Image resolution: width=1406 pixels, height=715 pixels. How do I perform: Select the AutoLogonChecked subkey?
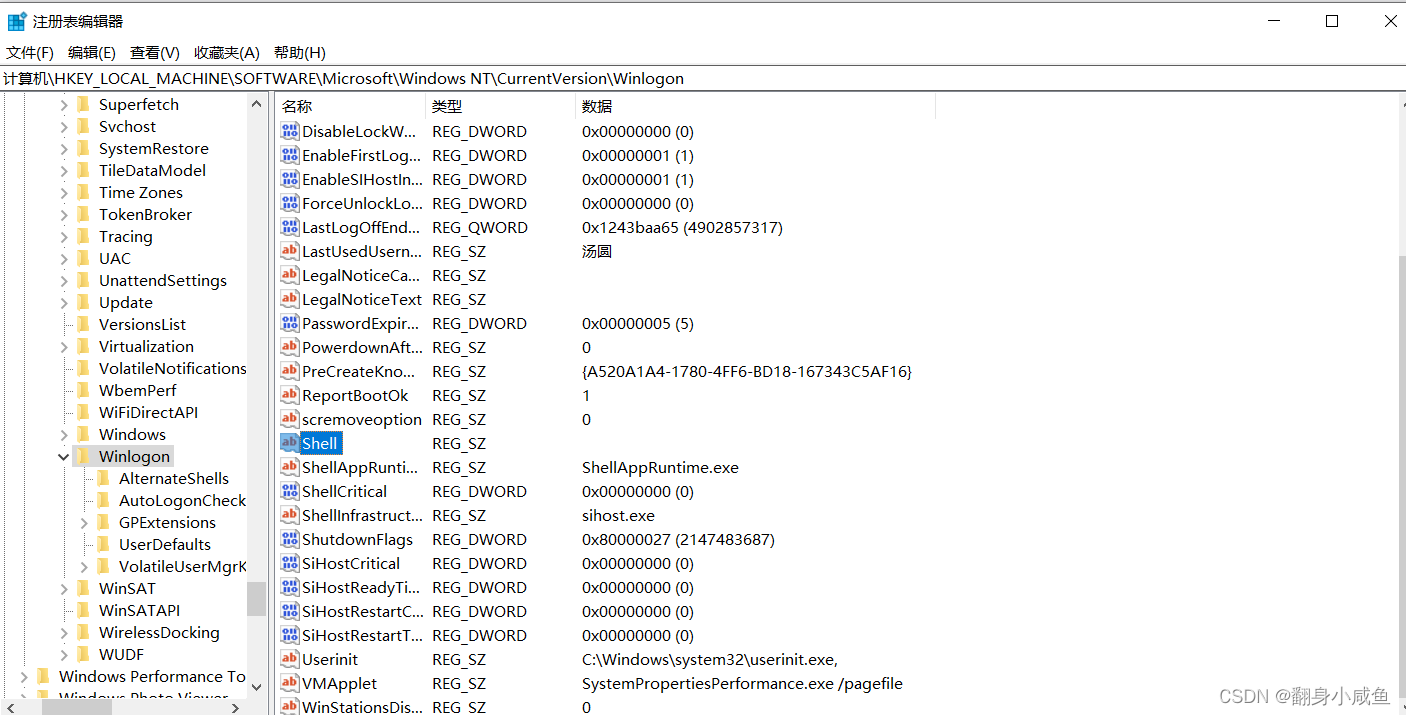coord(182,501)
